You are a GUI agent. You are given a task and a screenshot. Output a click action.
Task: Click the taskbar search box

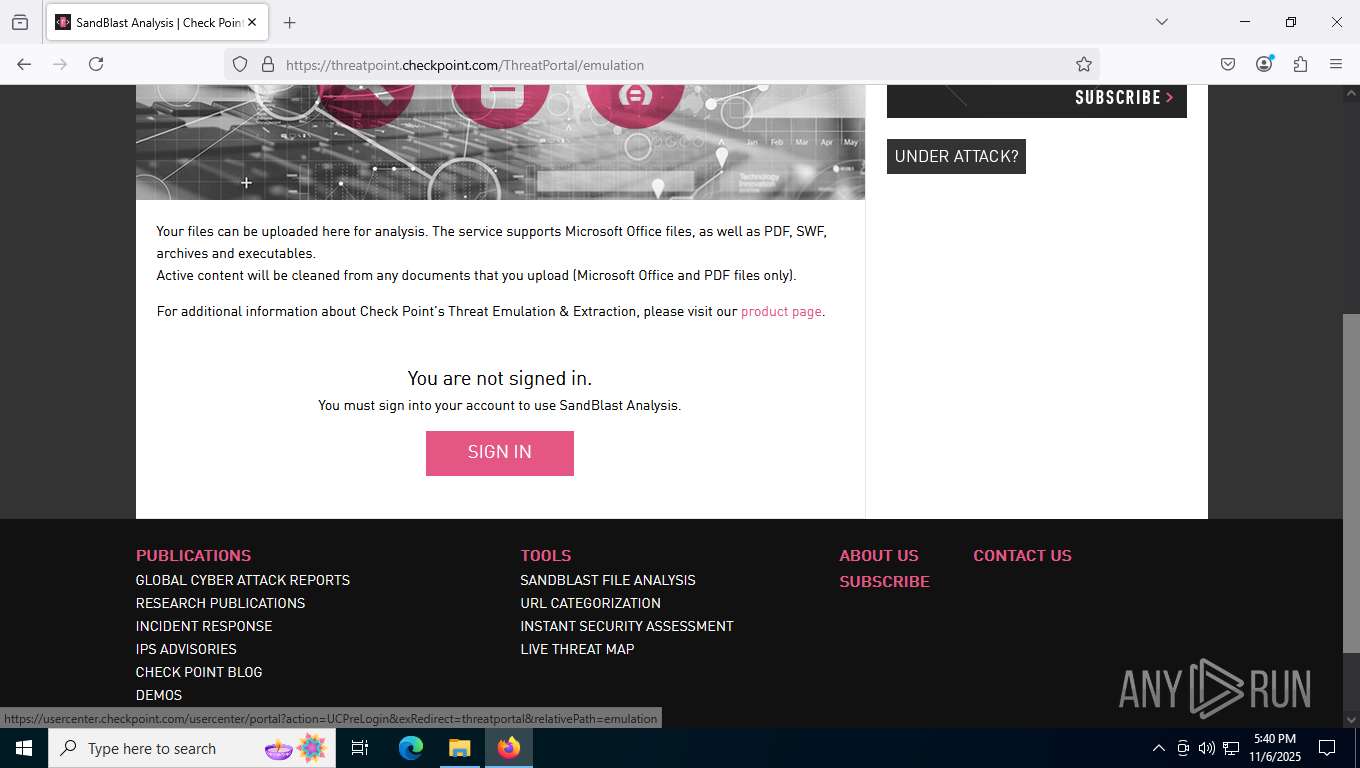pos(192,748)
